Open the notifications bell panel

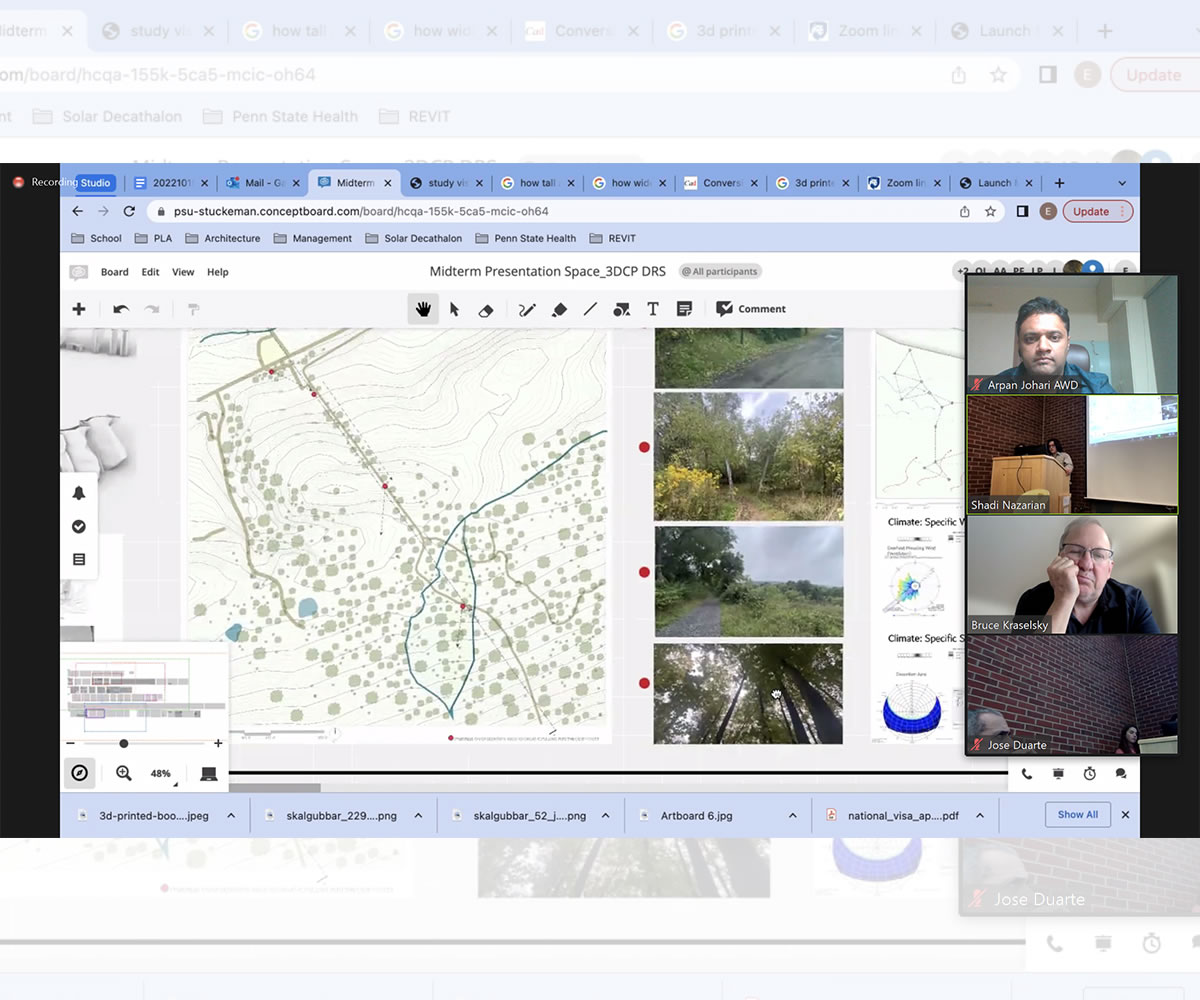pyautogui.click(x=79, y=493)
